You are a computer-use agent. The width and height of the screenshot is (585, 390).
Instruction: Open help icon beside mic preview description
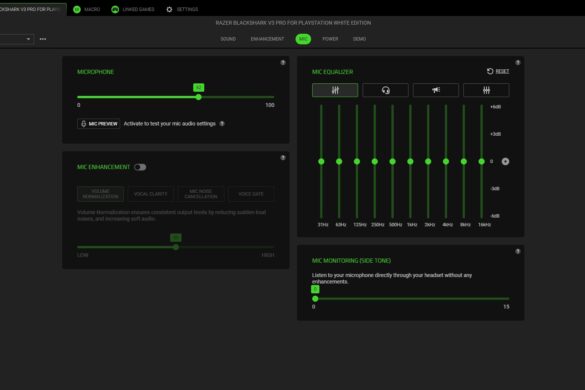coord(222,124)
